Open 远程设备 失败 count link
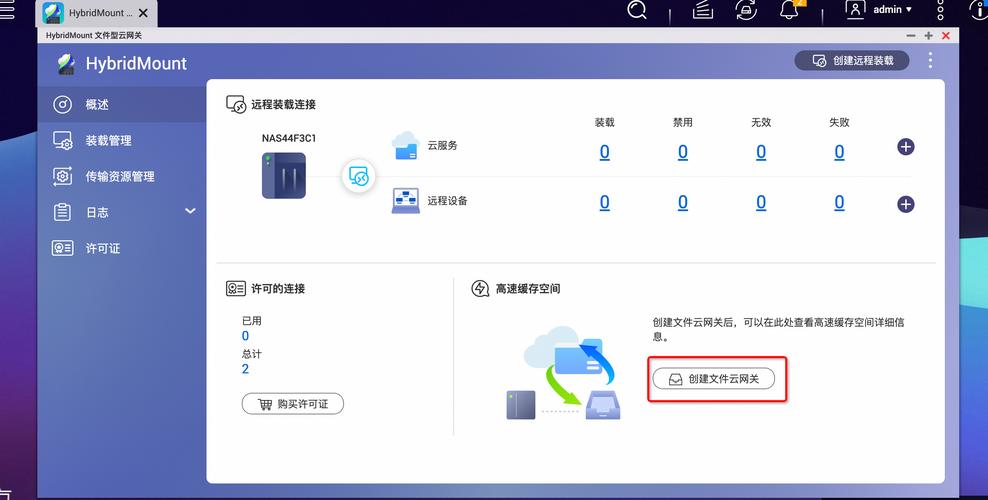The image size is (988, 500). 839,202
